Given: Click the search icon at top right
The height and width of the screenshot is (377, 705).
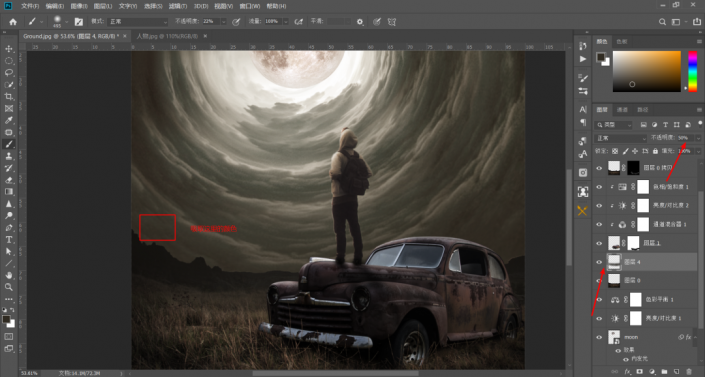Looking at the screenshot, I should pyautogui.click(x=662, y=22).
